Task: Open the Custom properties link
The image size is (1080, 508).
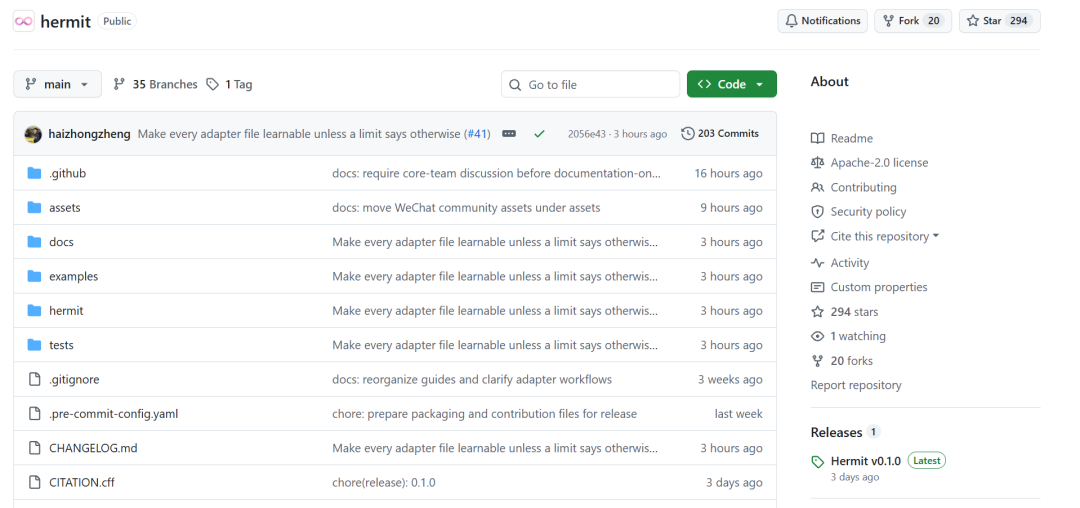Action: [869, 287]
